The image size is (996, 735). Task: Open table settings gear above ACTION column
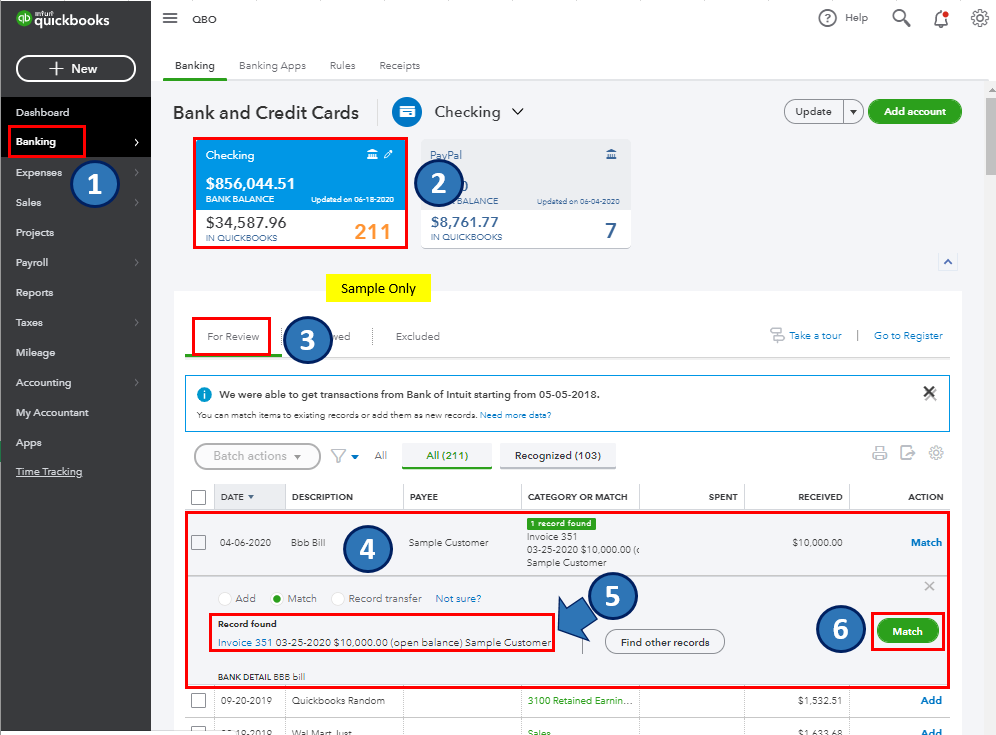pos(936,453)
